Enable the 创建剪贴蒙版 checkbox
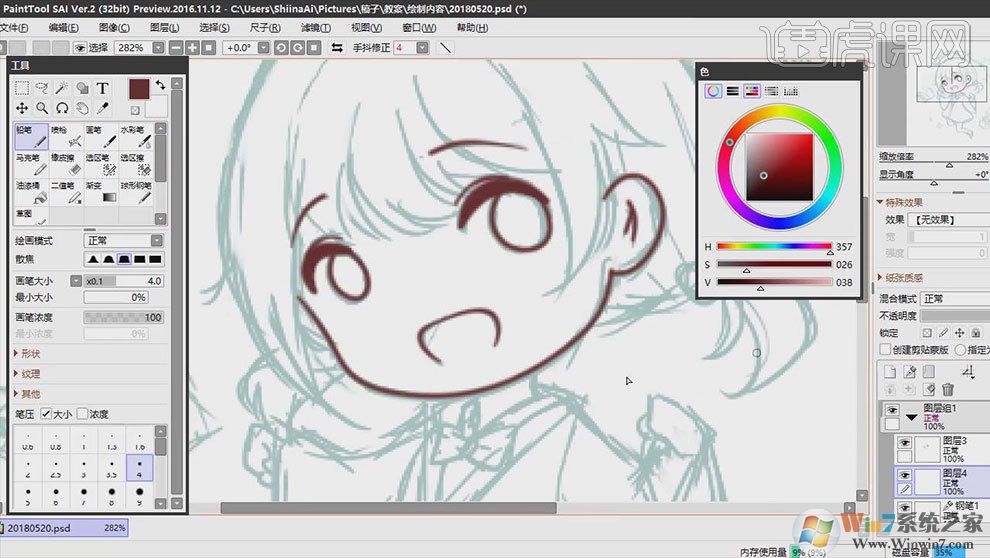 pyautogui.click(x=885, y=350)
